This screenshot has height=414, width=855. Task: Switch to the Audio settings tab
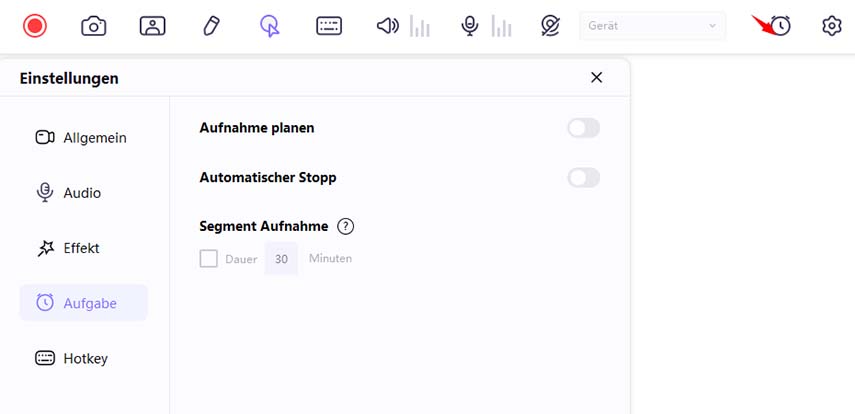coord(83,193)
